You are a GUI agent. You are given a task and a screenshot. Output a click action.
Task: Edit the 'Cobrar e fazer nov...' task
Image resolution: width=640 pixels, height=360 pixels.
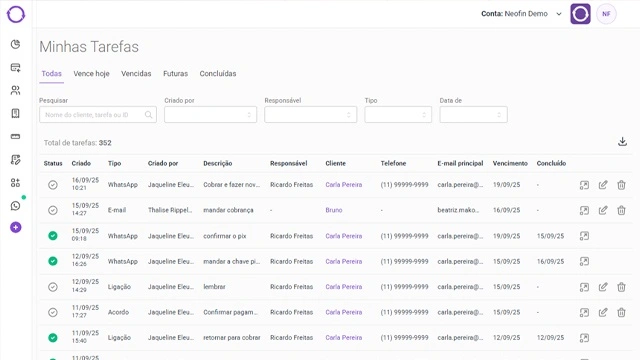pos(603,185)
